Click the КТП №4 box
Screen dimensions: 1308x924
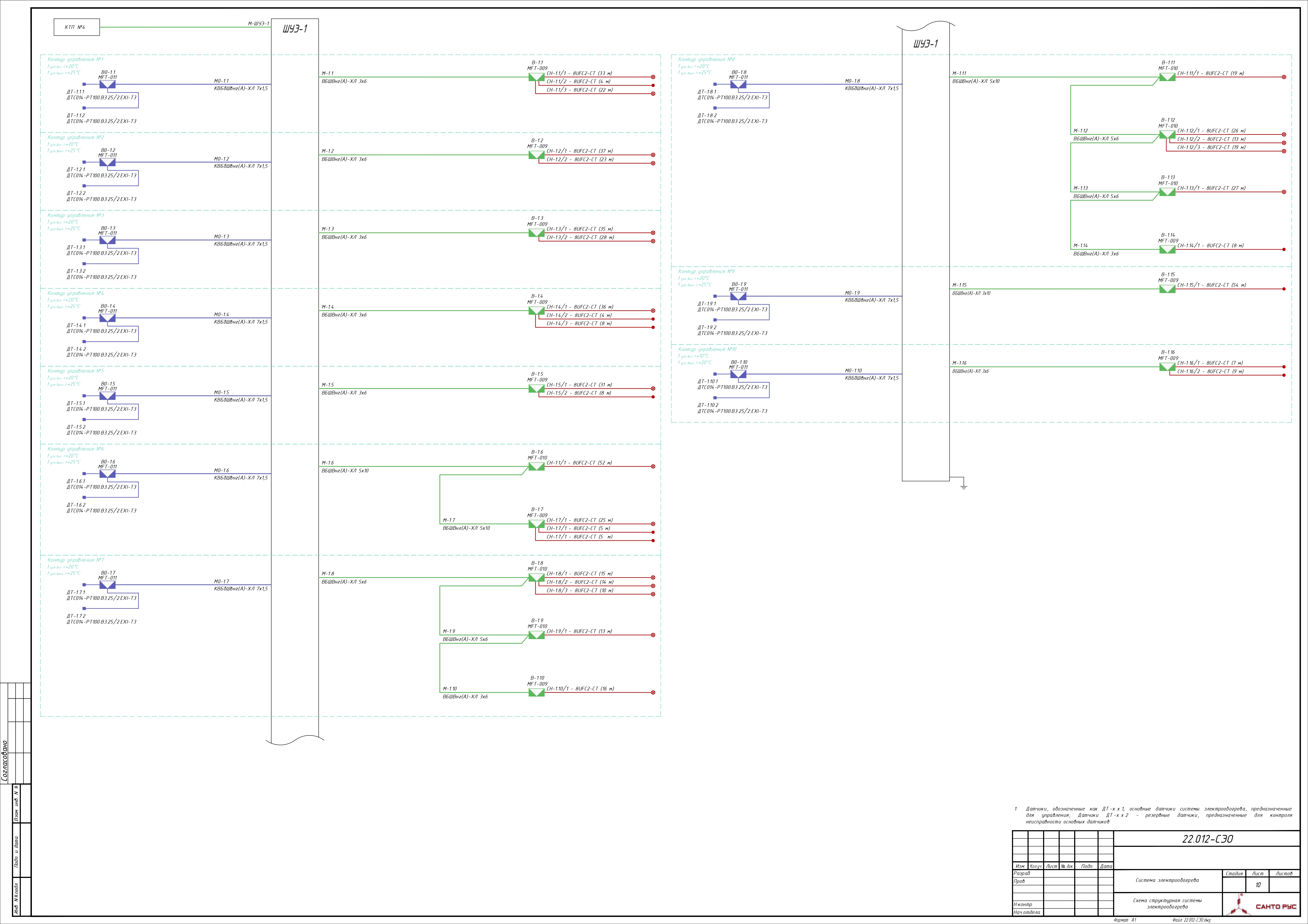tap(76, 27)
